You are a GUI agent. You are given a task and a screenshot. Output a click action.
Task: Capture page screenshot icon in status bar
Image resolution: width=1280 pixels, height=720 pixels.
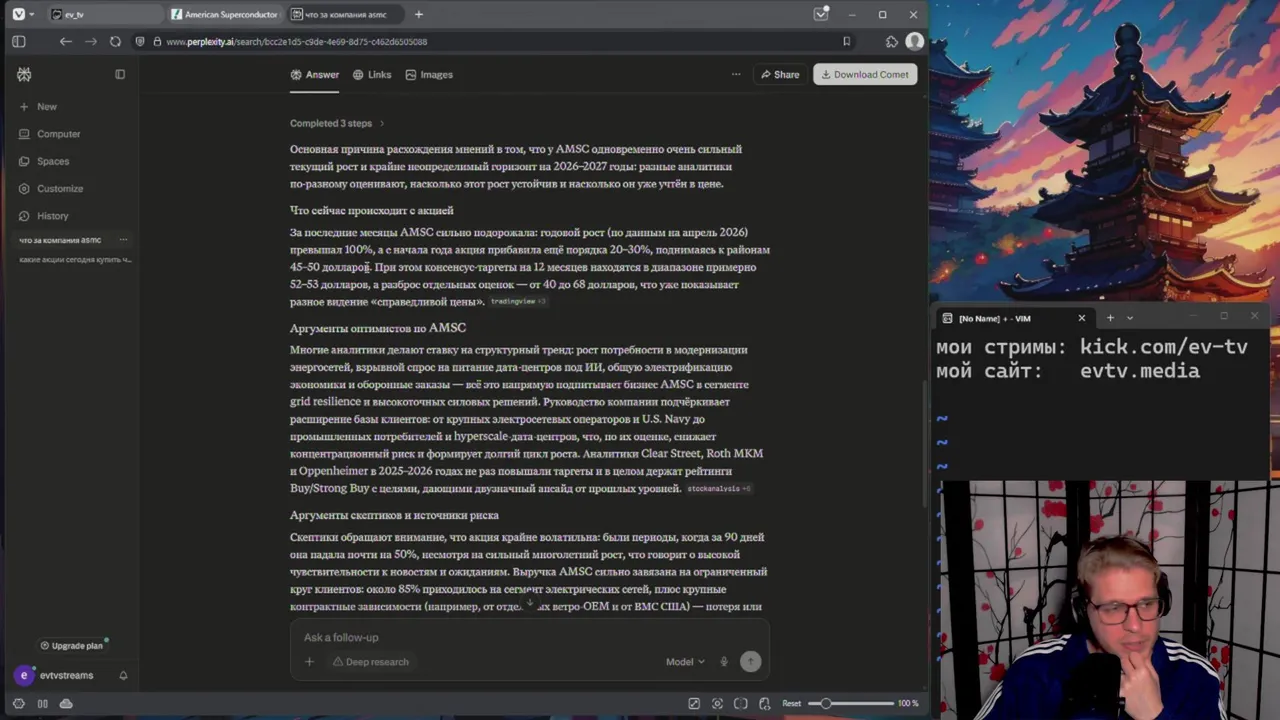[717, 703]
